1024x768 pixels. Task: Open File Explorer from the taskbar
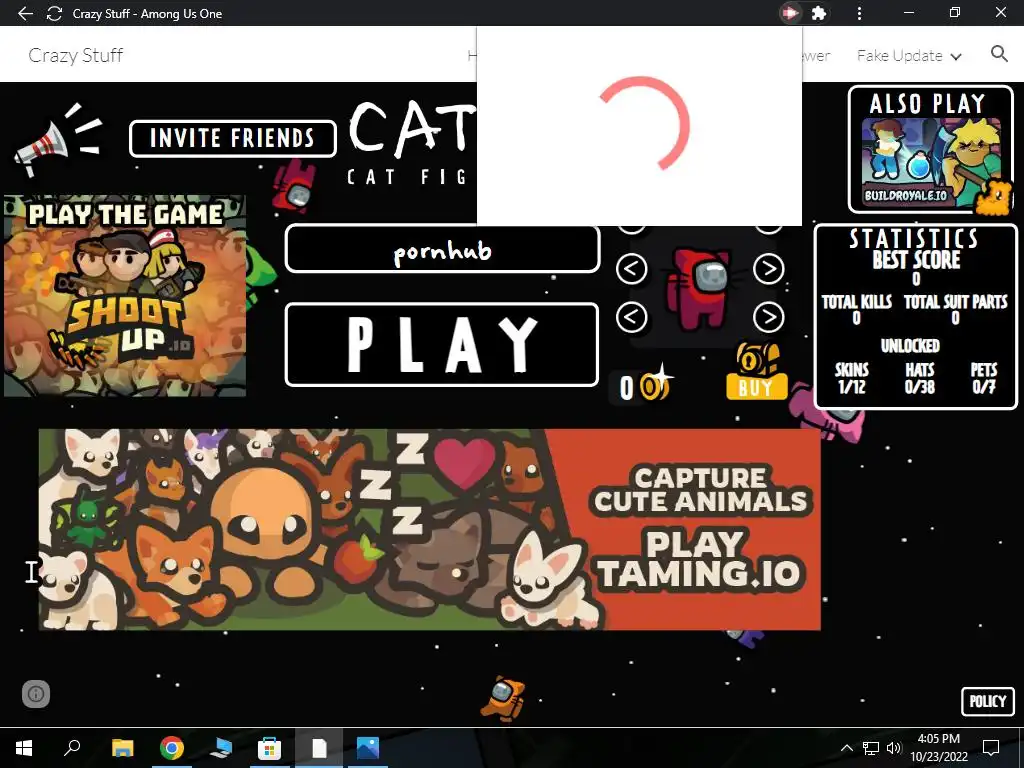(x=122, y=748)
